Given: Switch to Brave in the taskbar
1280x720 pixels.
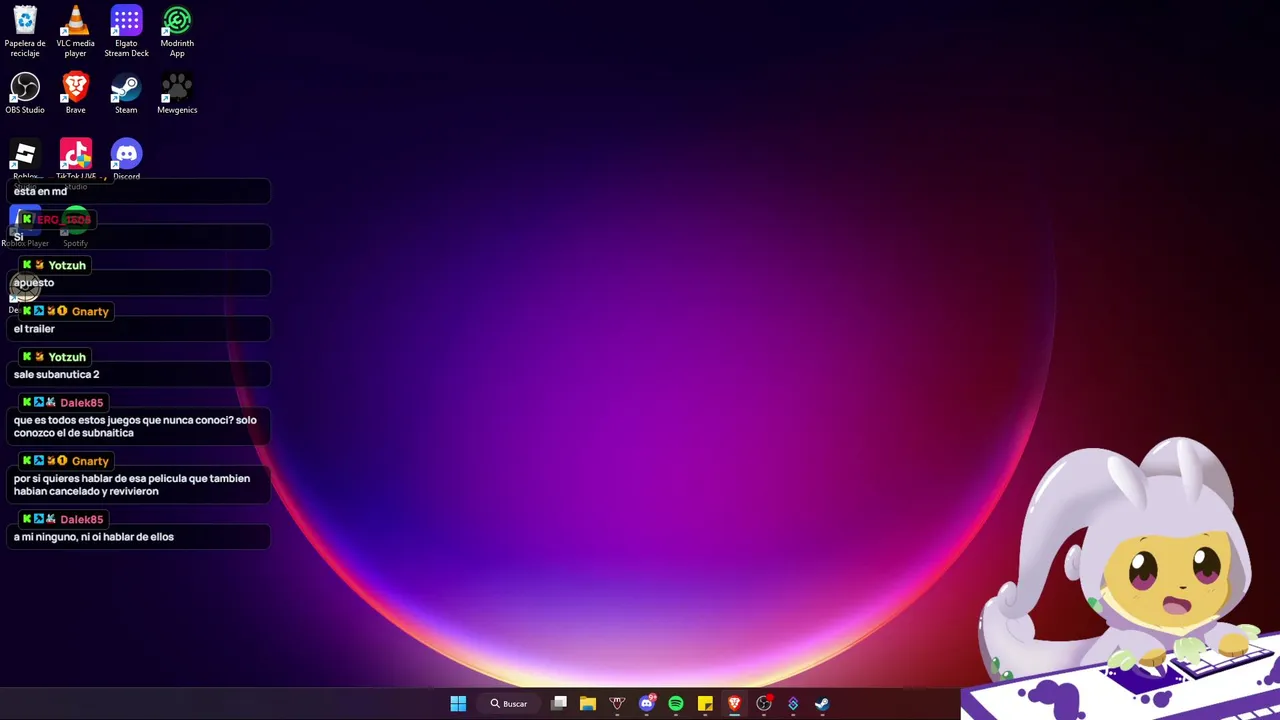Looking at the screenshot, I should click(734, 704).
